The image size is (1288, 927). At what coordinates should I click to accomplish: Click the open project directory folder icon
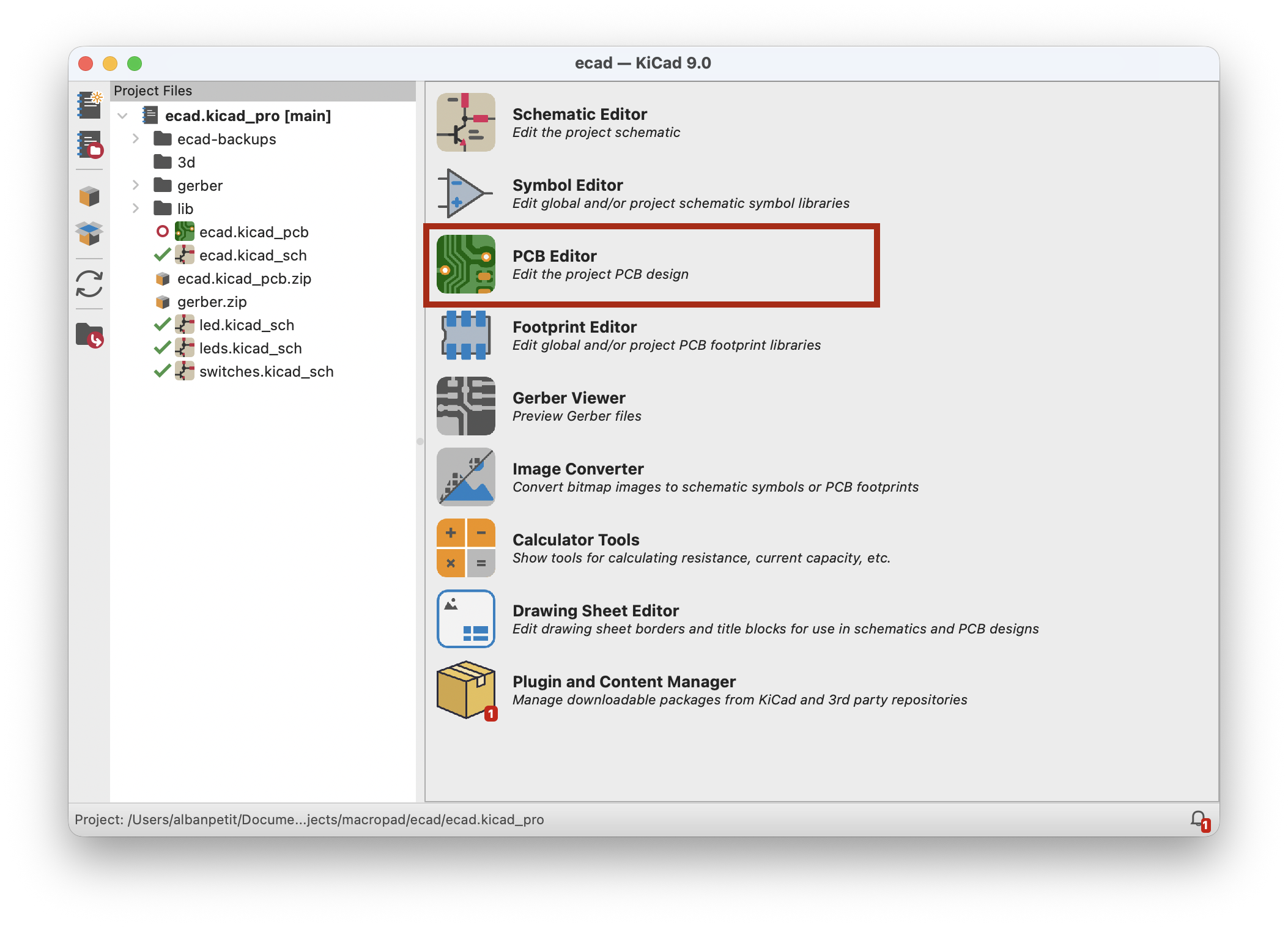click(89, 335)
